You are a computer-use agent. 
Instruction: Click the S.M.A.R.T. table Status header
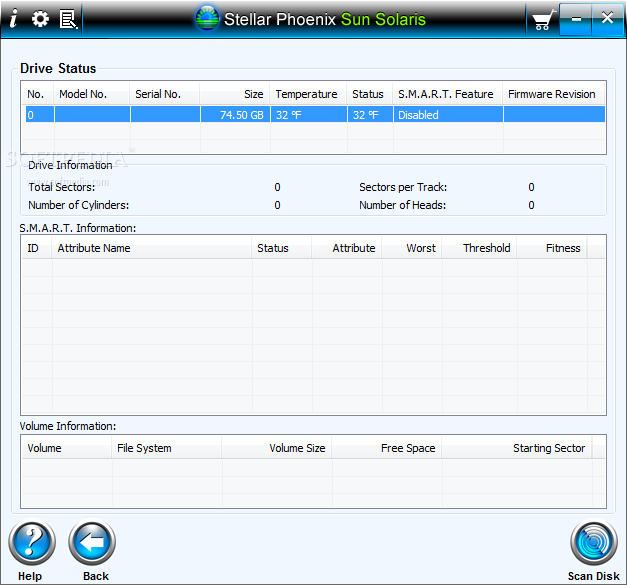pyautogui.click(x=282, y=248)
